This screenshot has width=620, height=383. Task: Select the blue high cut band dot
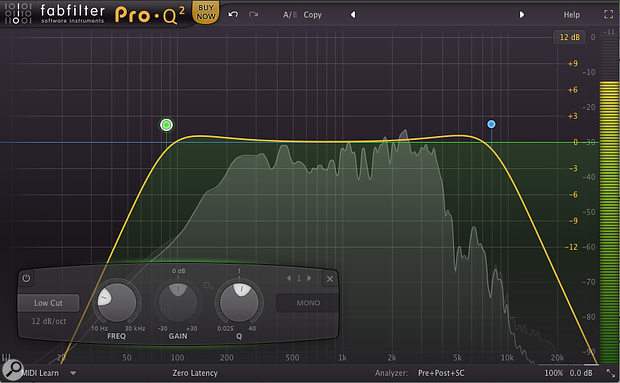pos(491,124)
